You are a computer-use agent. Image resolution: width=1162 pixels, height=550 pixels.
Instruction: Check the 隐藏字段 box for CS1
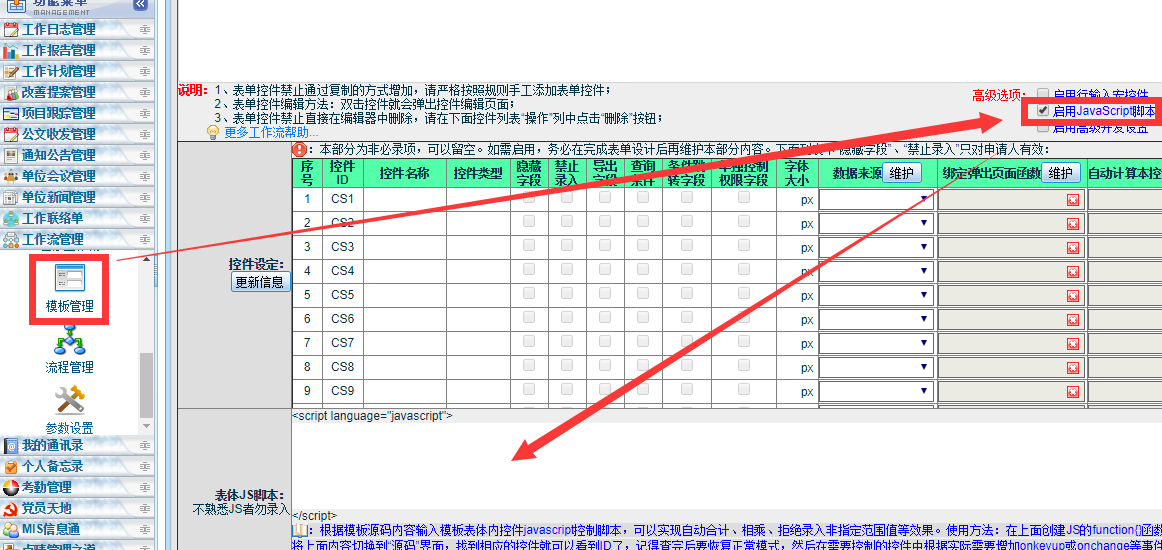click(x=529, y=198)
